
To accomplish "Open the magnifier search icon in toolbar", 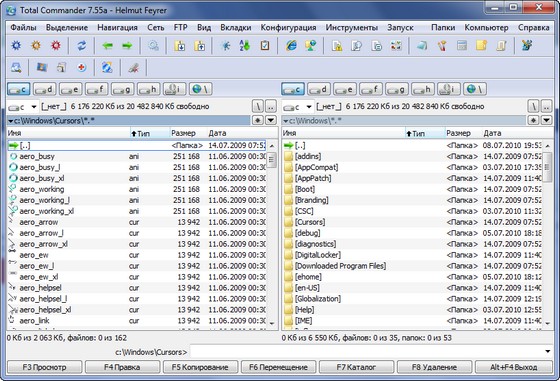I will pos(154,46).
